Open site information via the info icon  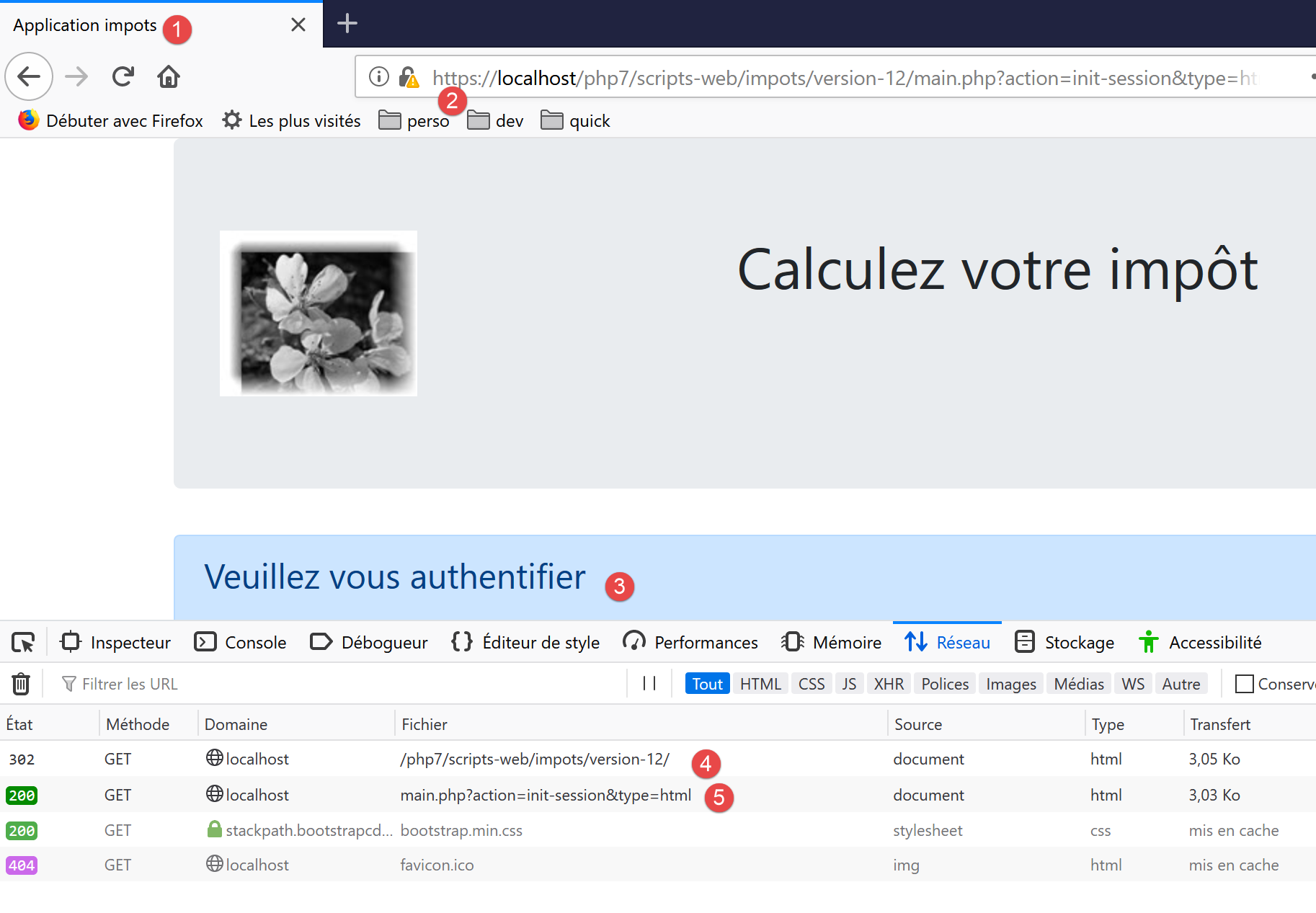pos(378,76)
